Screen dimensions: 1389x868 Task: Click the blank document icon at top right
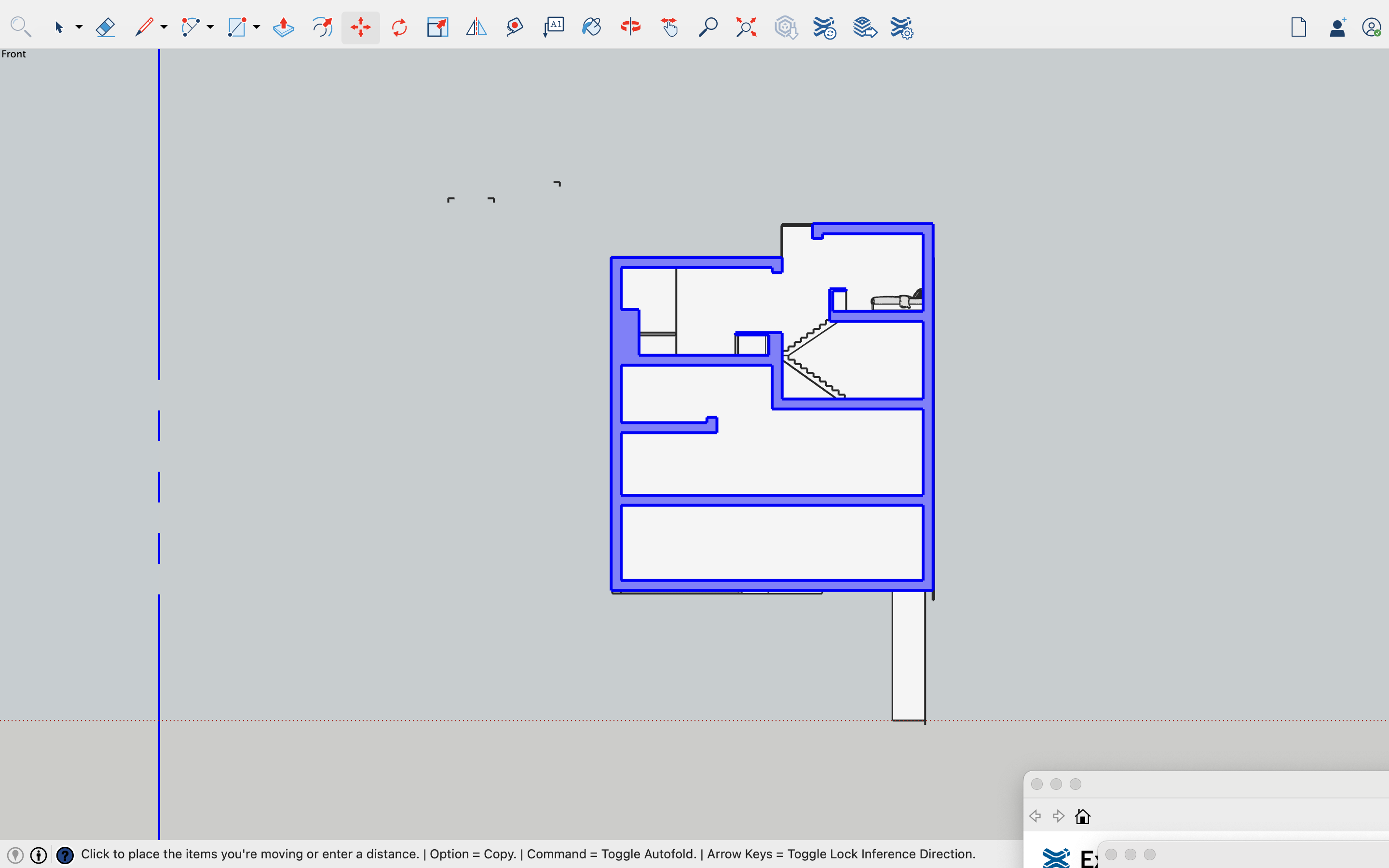(1299, 27)
